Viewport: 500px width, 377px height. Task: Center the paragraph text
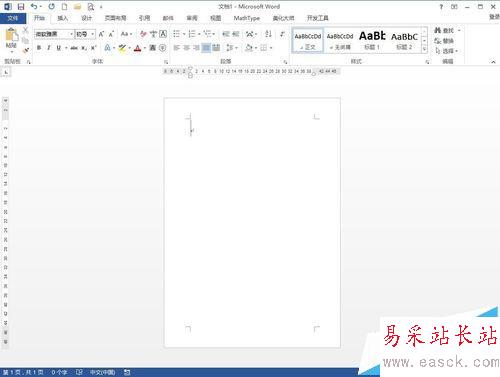[x=187, y=48]
